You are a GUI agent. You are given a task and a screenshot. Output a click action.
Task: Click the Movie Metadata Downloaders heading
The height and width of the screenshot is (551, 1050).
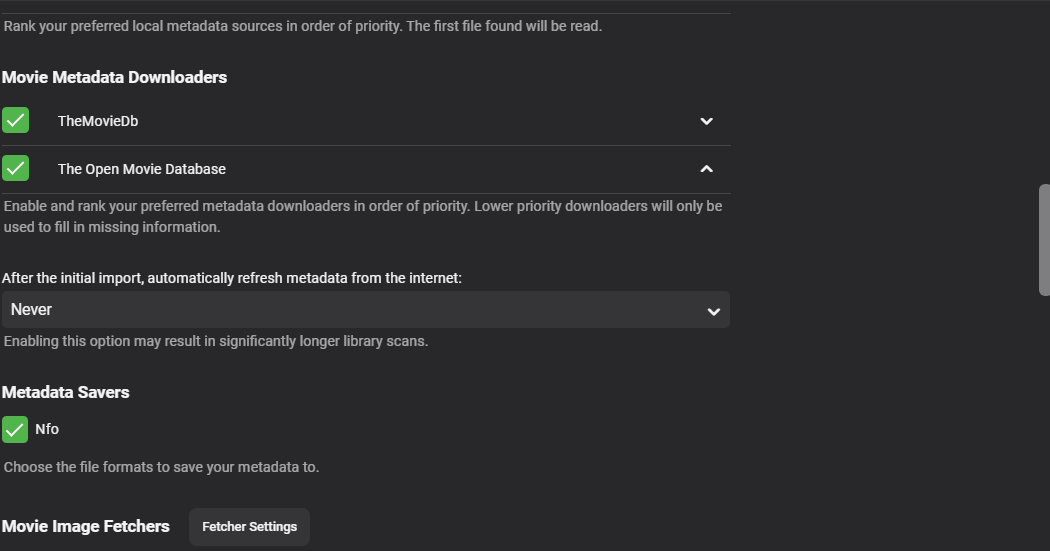tap(114, 77)
